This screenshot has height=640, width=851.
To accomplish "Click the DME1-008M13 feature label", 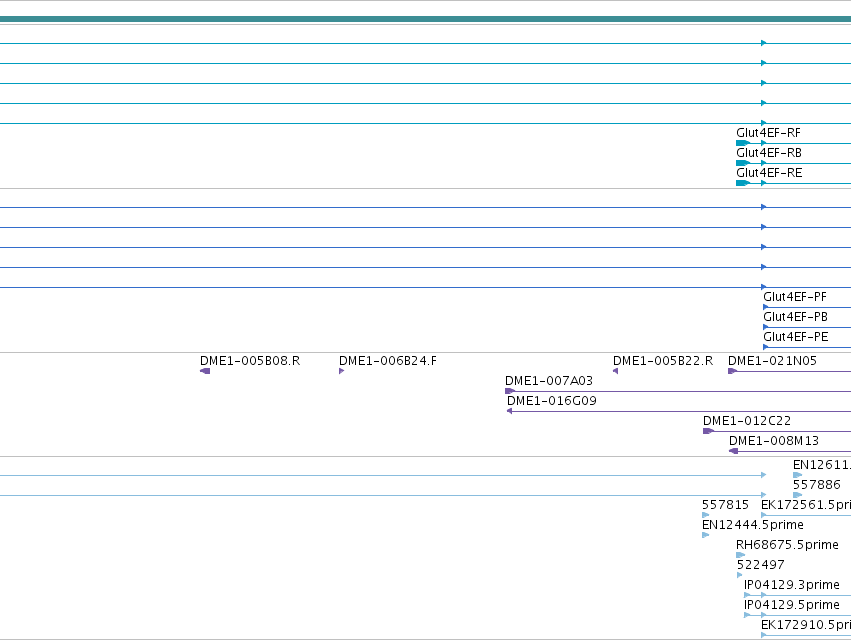I will click(773, 441).
